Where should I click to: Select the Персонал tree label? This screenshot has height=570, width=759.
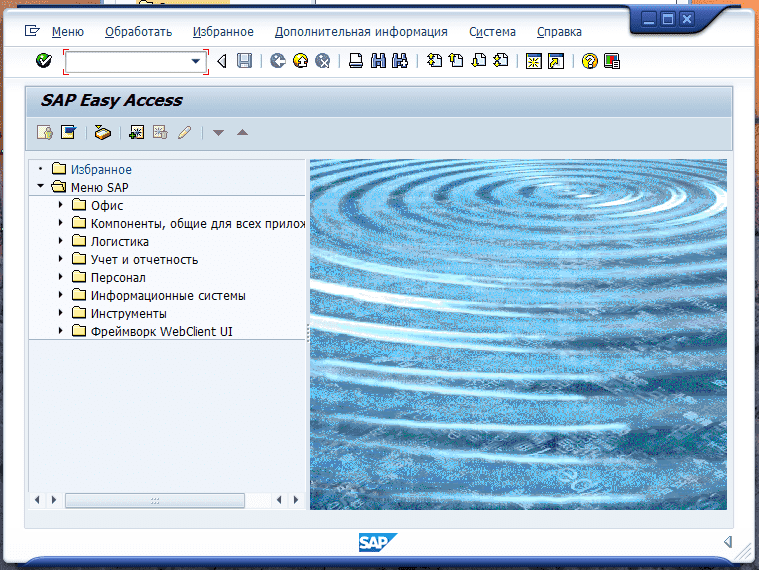[118, 278]
